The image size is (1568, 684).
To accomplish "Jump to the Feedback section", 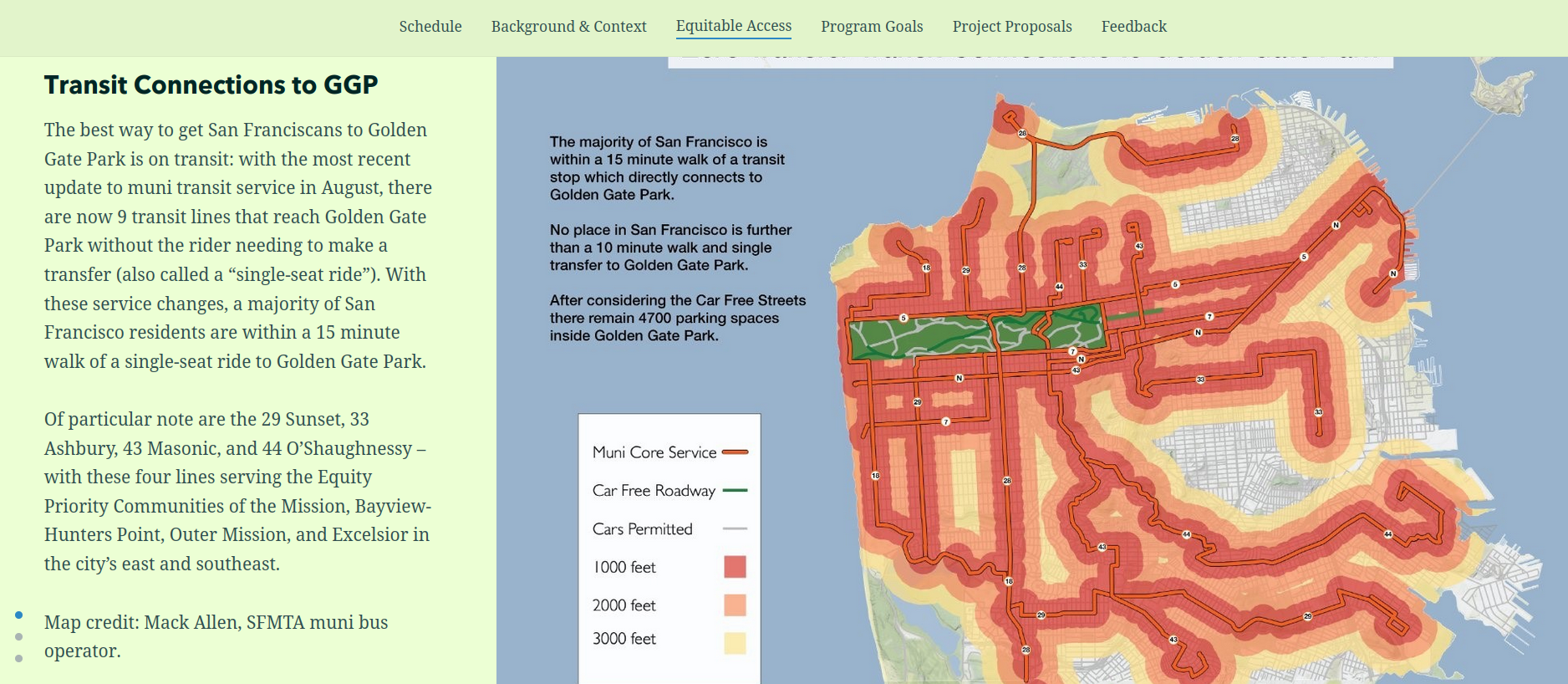I will click(1133, 27).
